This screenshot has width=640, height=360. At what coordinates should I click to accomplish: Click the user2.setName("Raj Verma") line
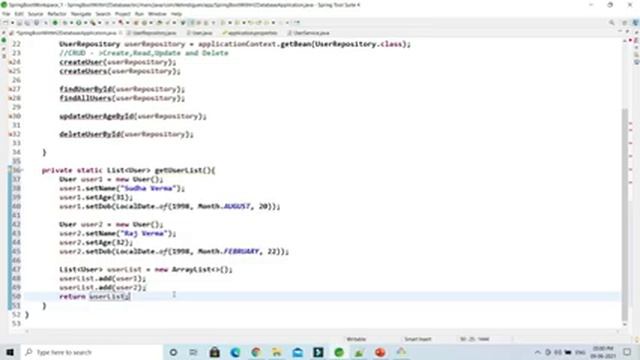(118, 233)
